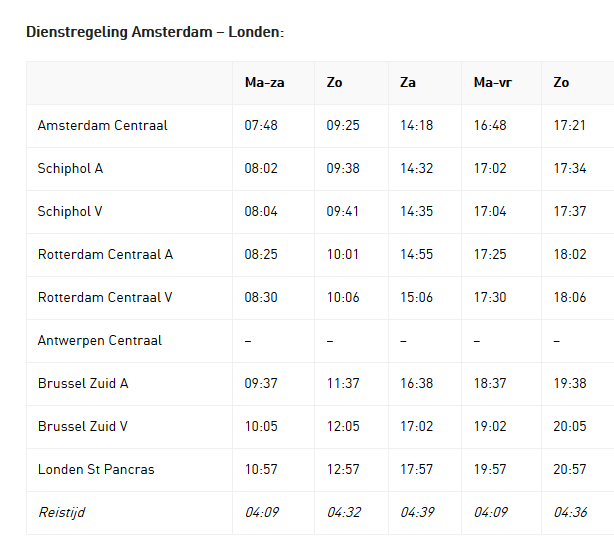Select the Ma-za column header

tap(265, 83)
